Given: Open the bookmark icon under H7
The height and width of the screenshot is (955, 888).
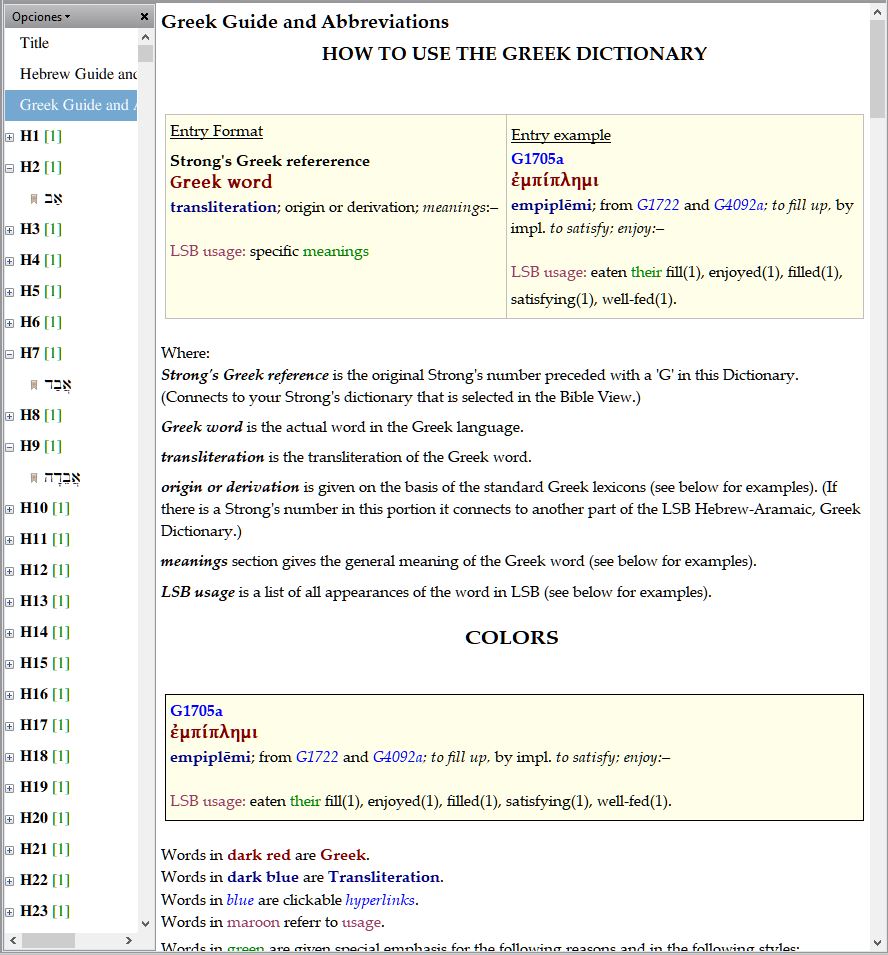Looking at the screenshot, I should click(x=34, y=385).
